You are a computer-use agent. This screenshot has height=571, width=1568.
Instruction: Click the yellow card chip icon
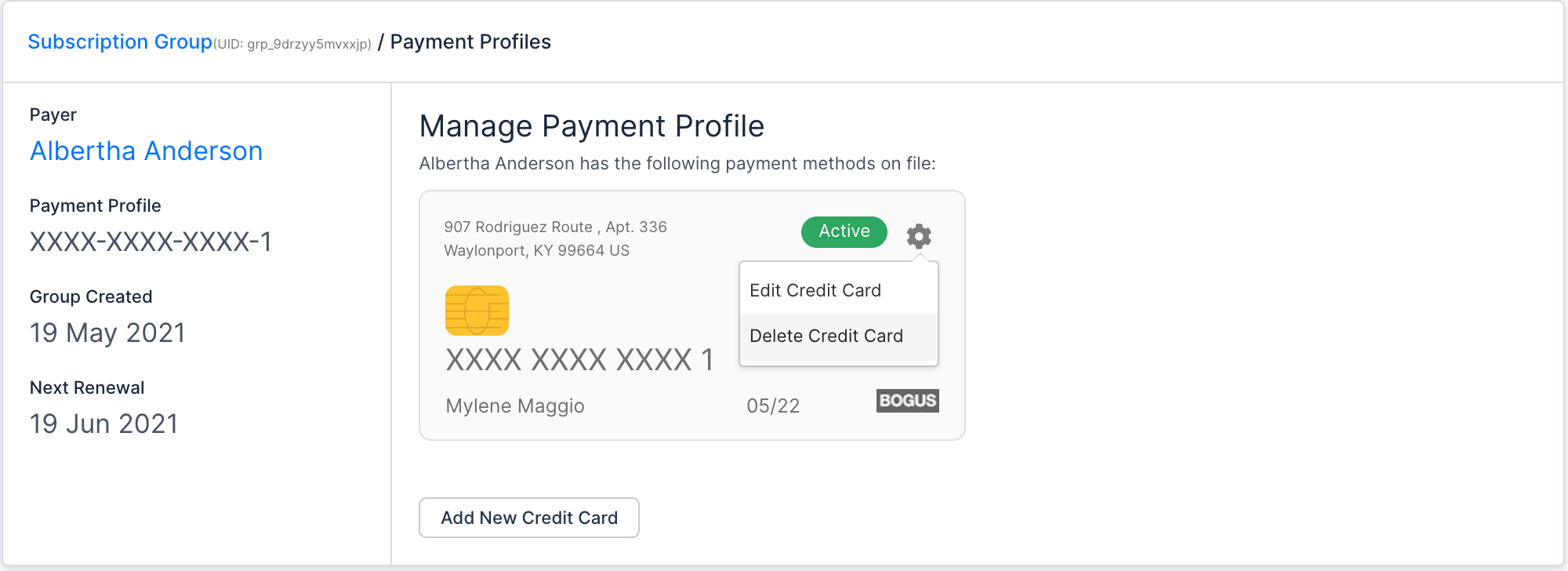477,311
